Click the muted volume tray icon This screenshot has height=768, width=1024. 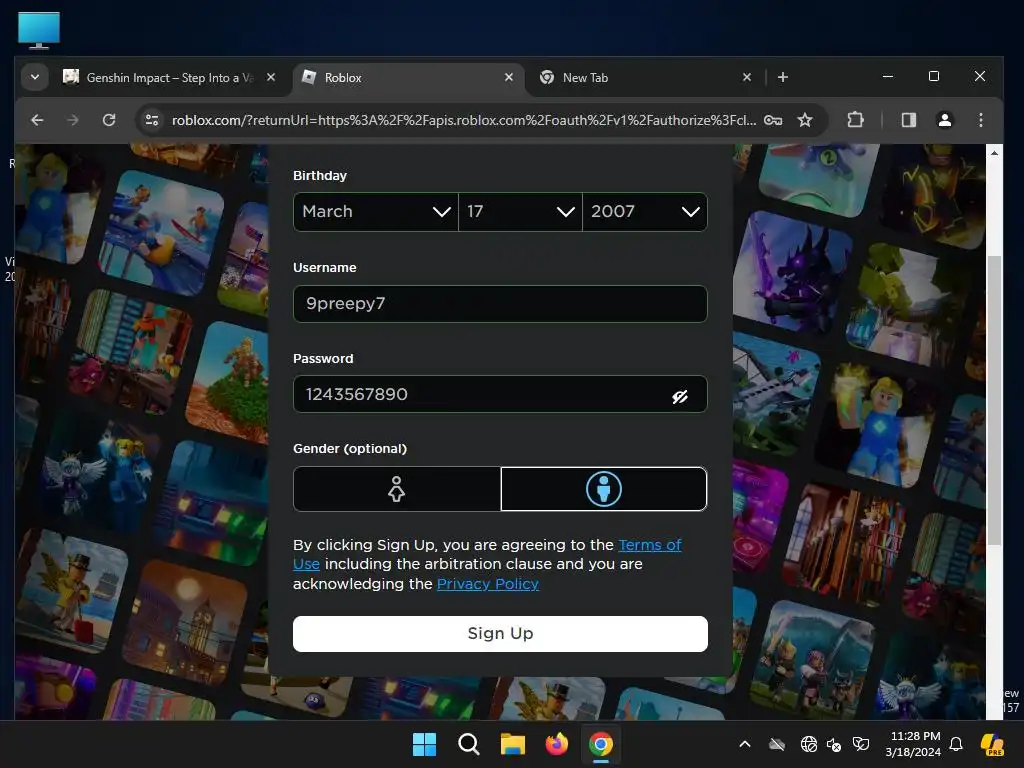pyautogui.click(x=834, y=744)
